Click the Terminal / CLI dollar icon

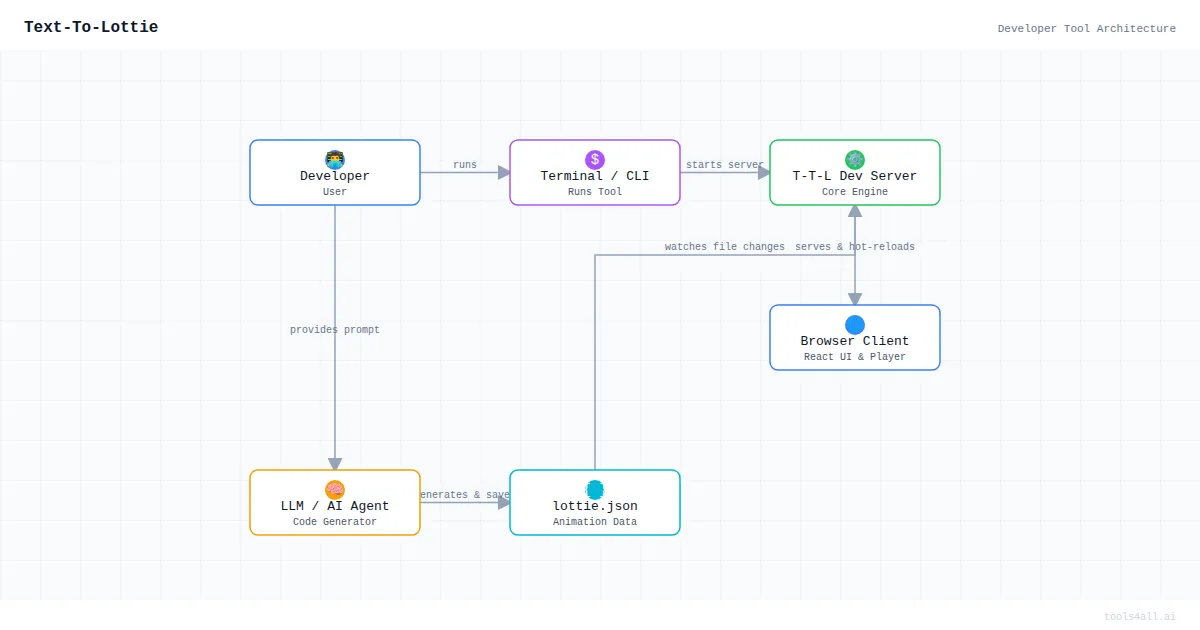595,159
